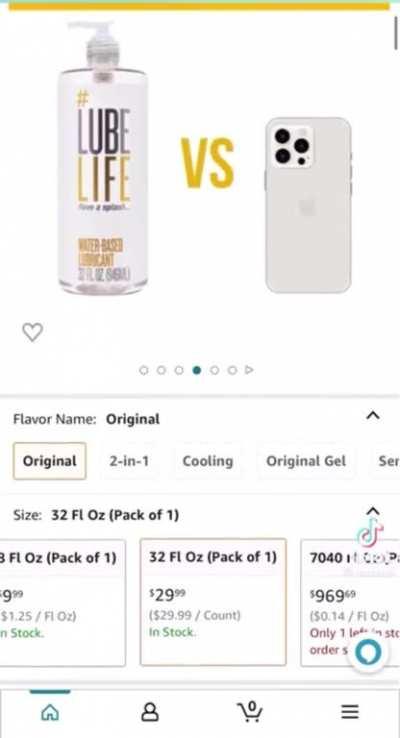Open the Home tab icon
400x738 pixels.
point(50,712)
